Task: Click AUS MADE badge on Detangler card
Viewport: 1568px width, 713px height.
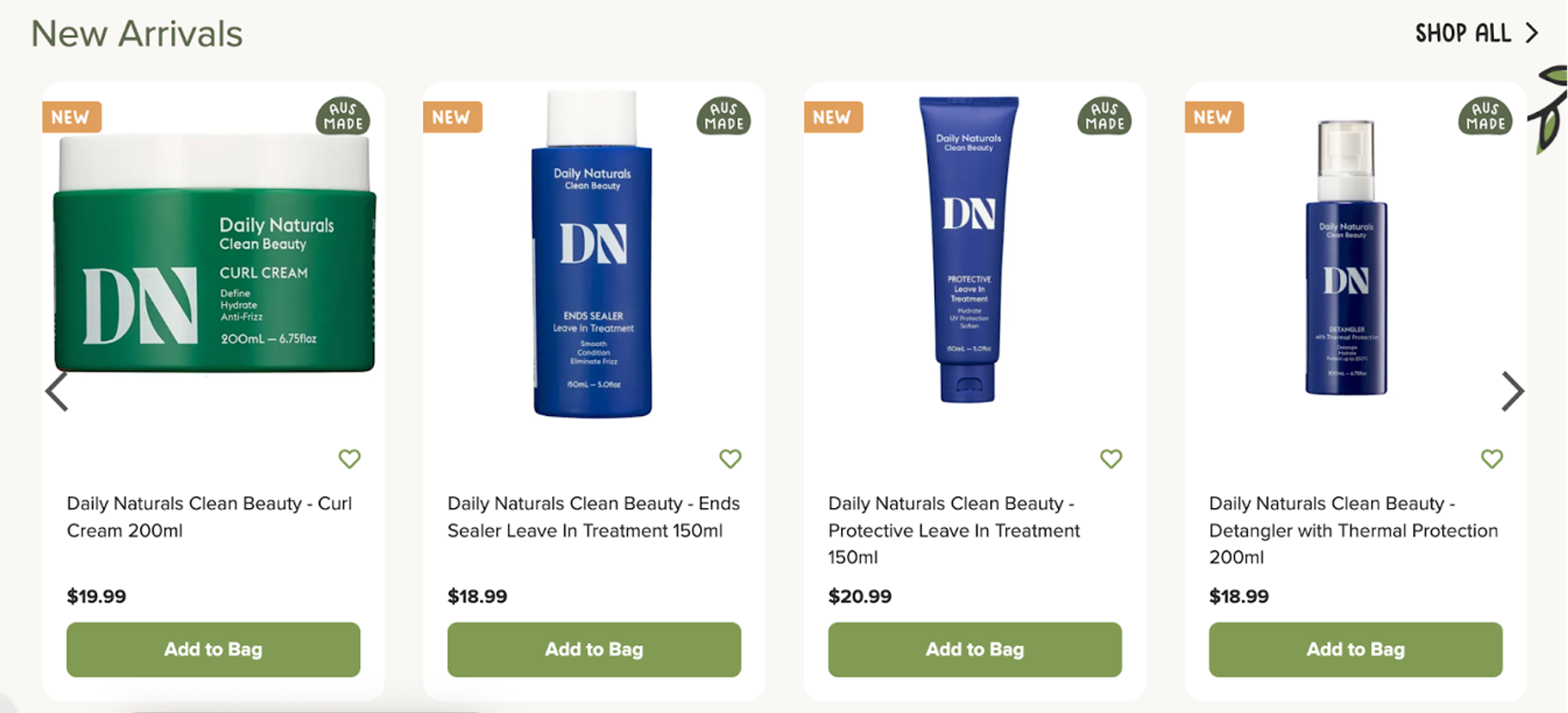Action: click(1485, 116)
